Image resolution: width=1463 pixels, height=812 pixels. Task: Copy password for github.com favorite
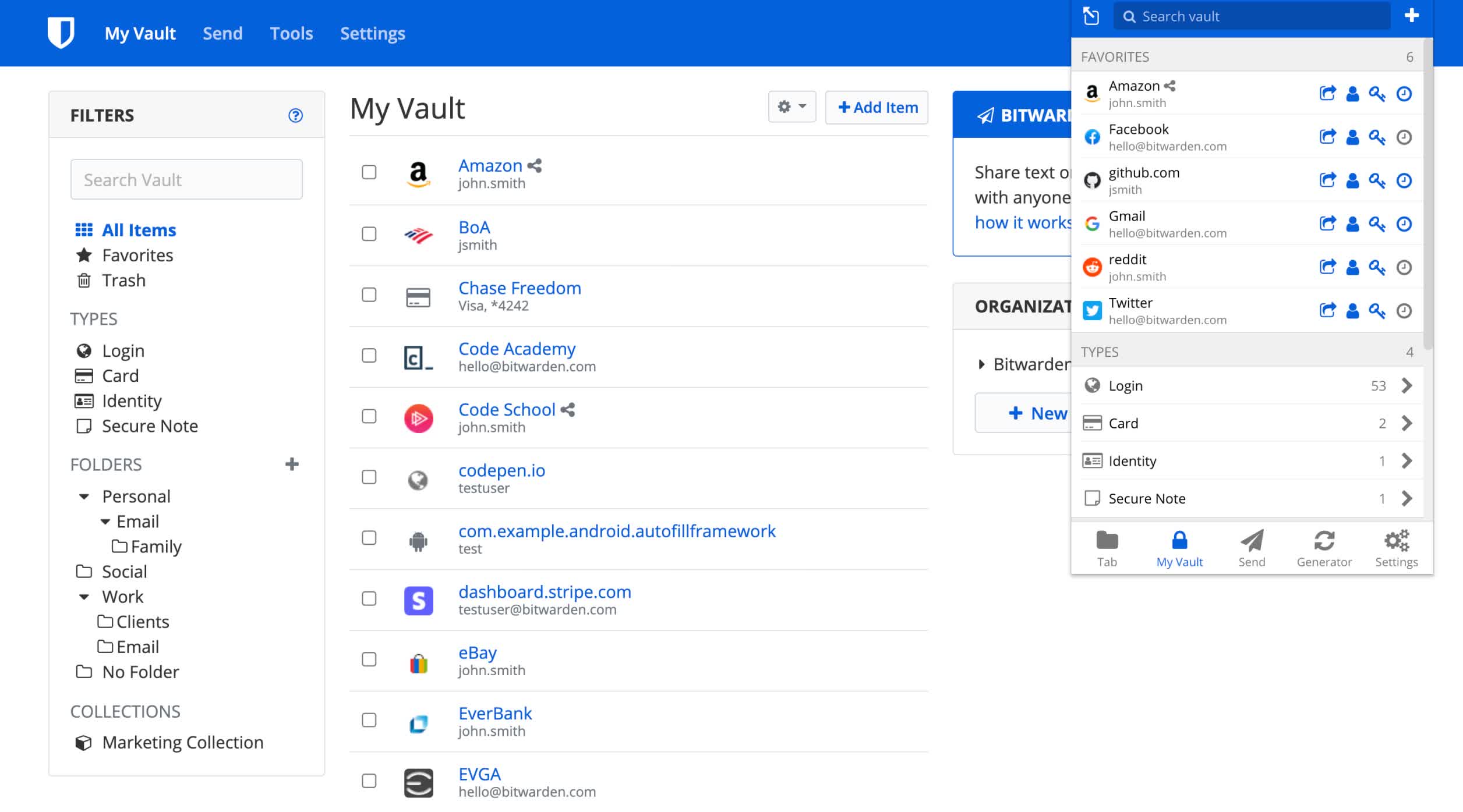[1377, 180]
